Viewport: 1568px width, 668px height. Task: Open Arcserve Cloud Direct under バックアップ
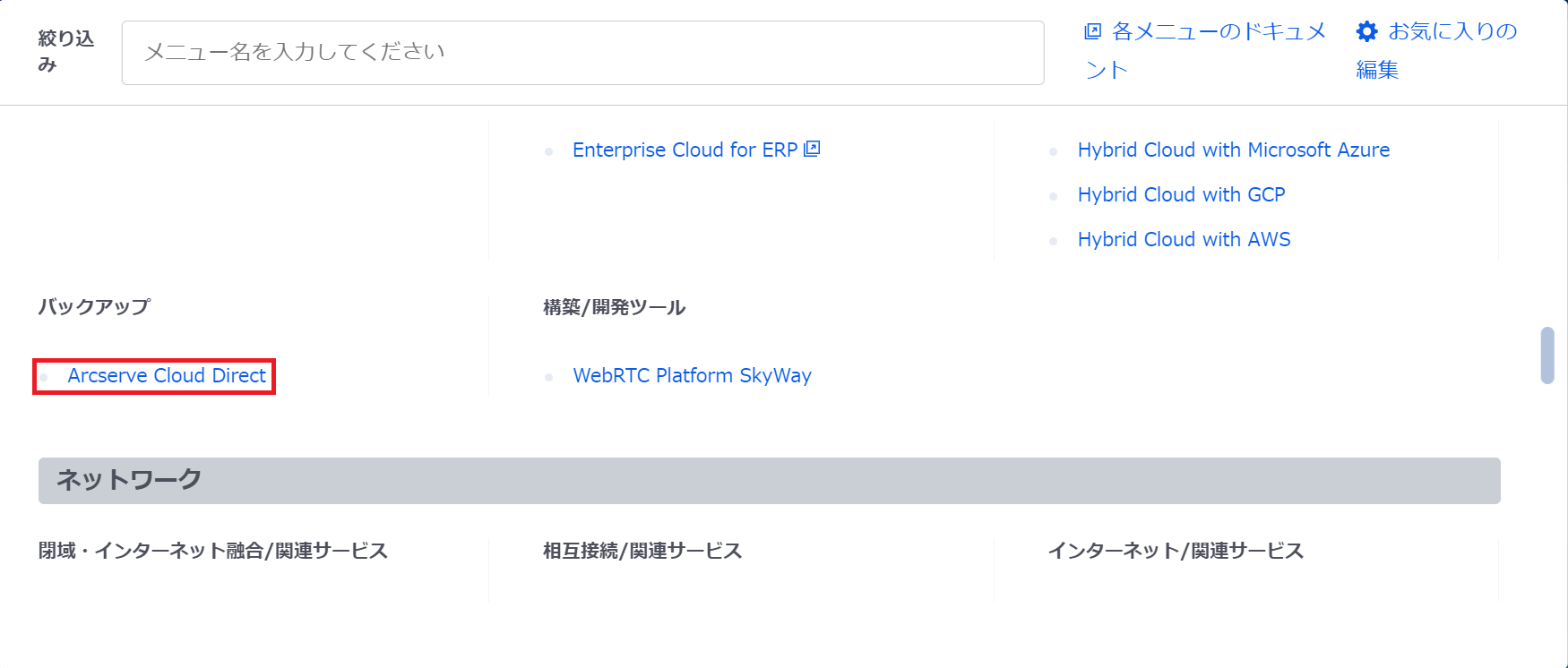pyautogui.click(x=167, y=376)
